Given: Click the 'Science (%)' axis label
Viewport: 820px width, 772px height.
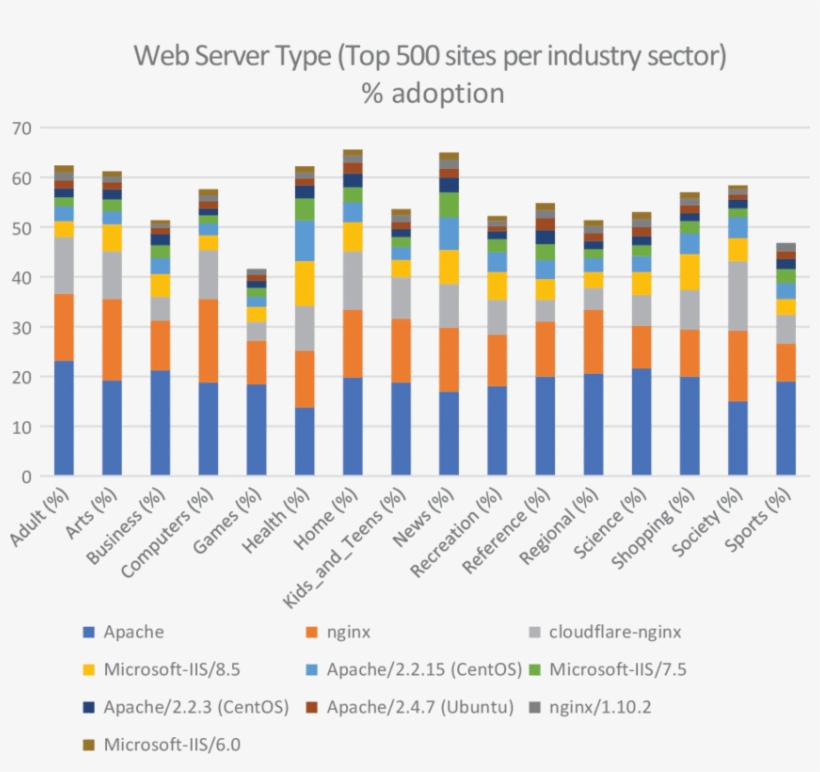Looking at the screenshot, I should click(x=610, y=523).
